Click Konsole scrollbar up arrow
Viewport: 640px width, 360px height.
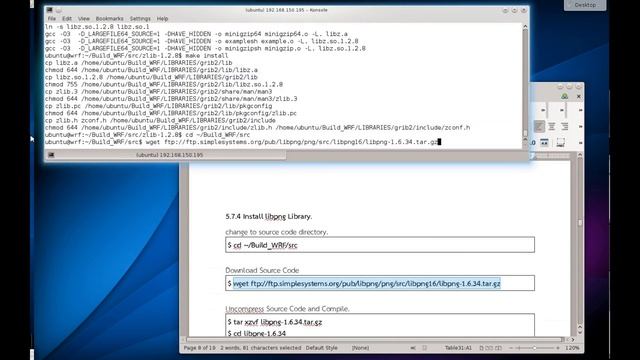[x=525, y=27]
